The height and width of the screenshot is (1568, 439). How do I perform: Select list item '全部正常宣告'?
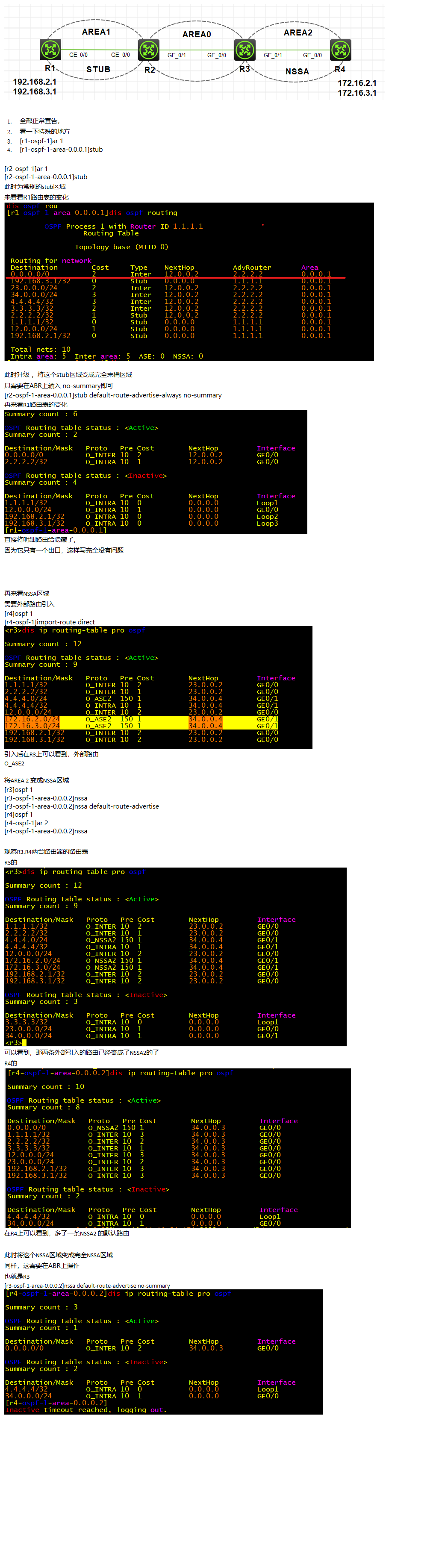[40, 121]
